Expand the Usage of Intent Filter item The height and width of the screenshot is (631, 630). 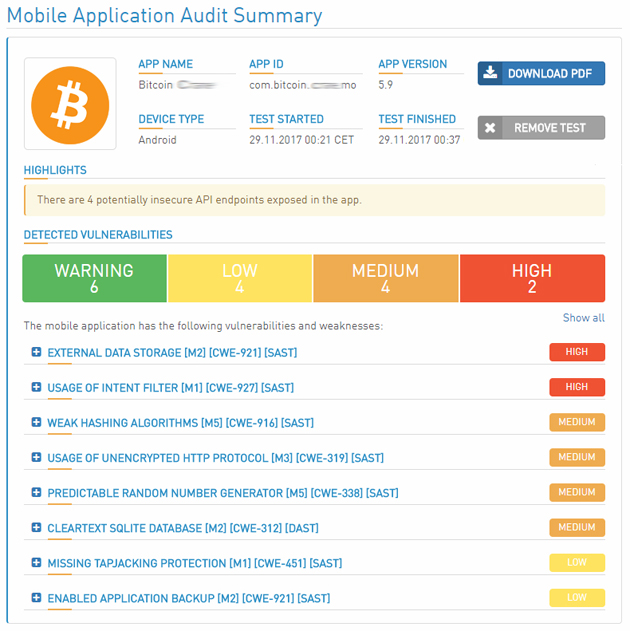pos(36,387)
